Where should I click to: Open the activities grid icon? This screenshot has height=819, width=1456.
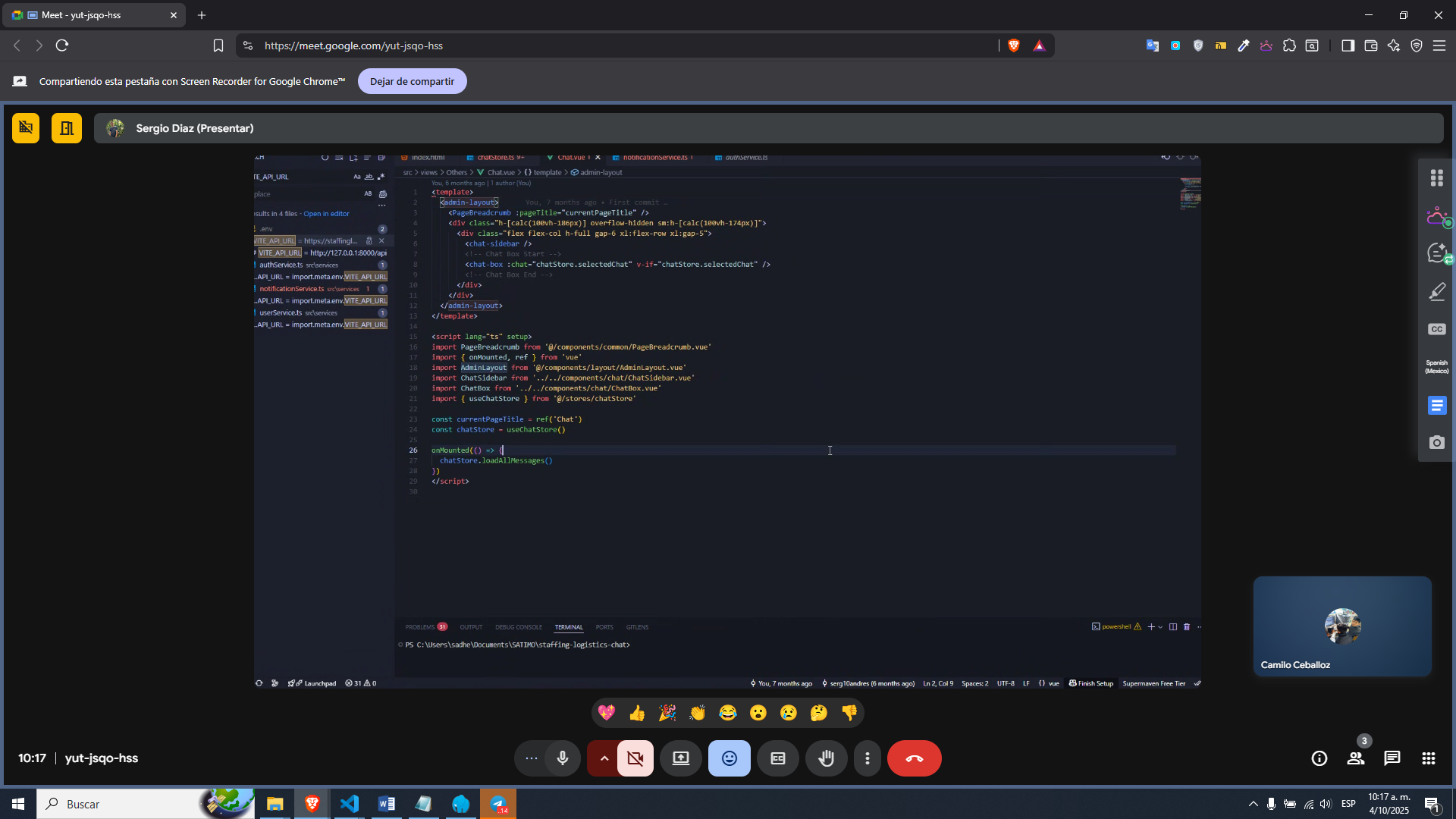1428,758
